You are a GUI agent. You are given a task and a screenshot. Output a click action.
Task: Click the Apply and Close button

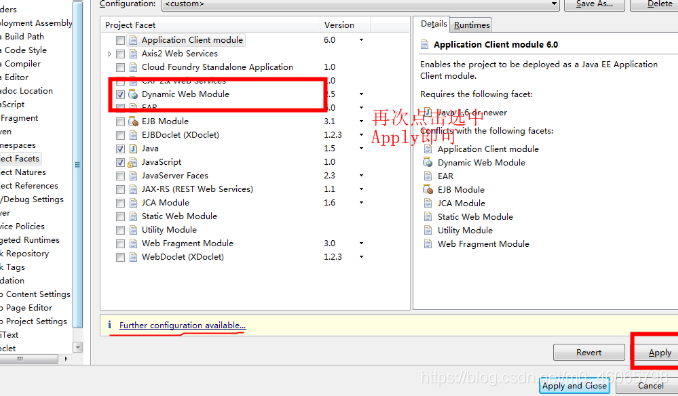[x=574, y=386]
